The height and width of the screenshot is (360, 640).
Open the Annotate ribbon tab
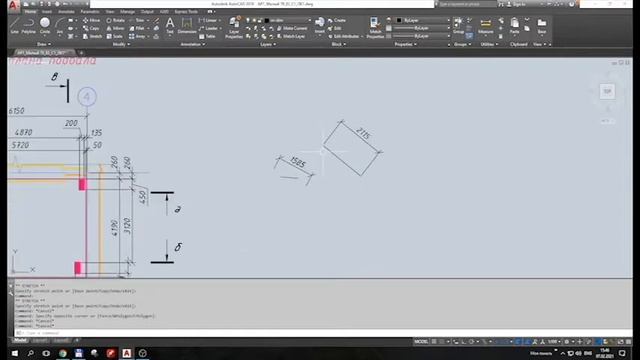(x=66, y=12)
